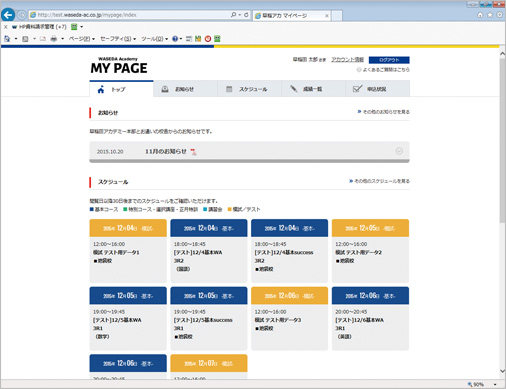Click the printer icon

(x=53, y=39)
